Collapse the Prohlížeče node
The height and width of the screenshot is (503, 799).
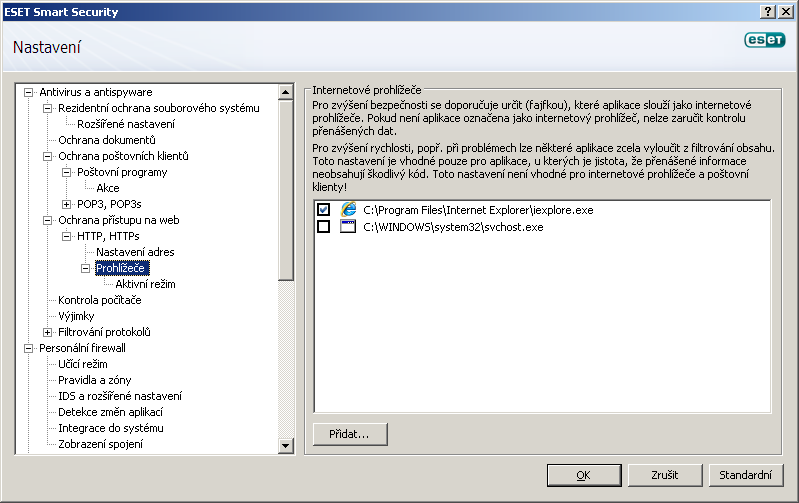pos(86,268)
